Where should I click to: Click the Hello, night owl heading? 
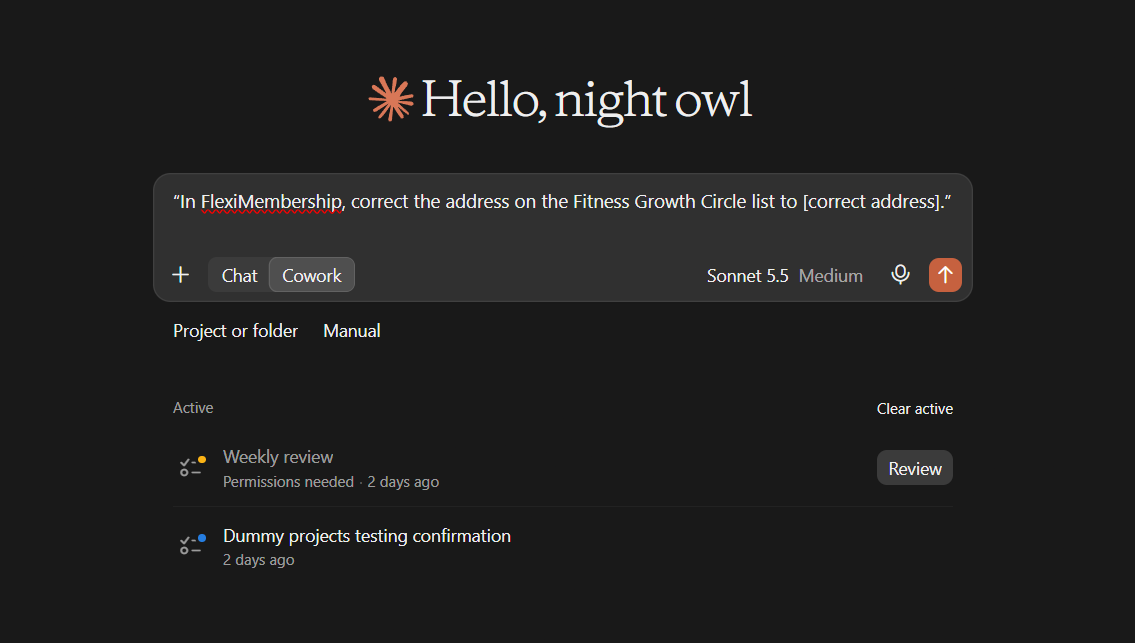587,100
